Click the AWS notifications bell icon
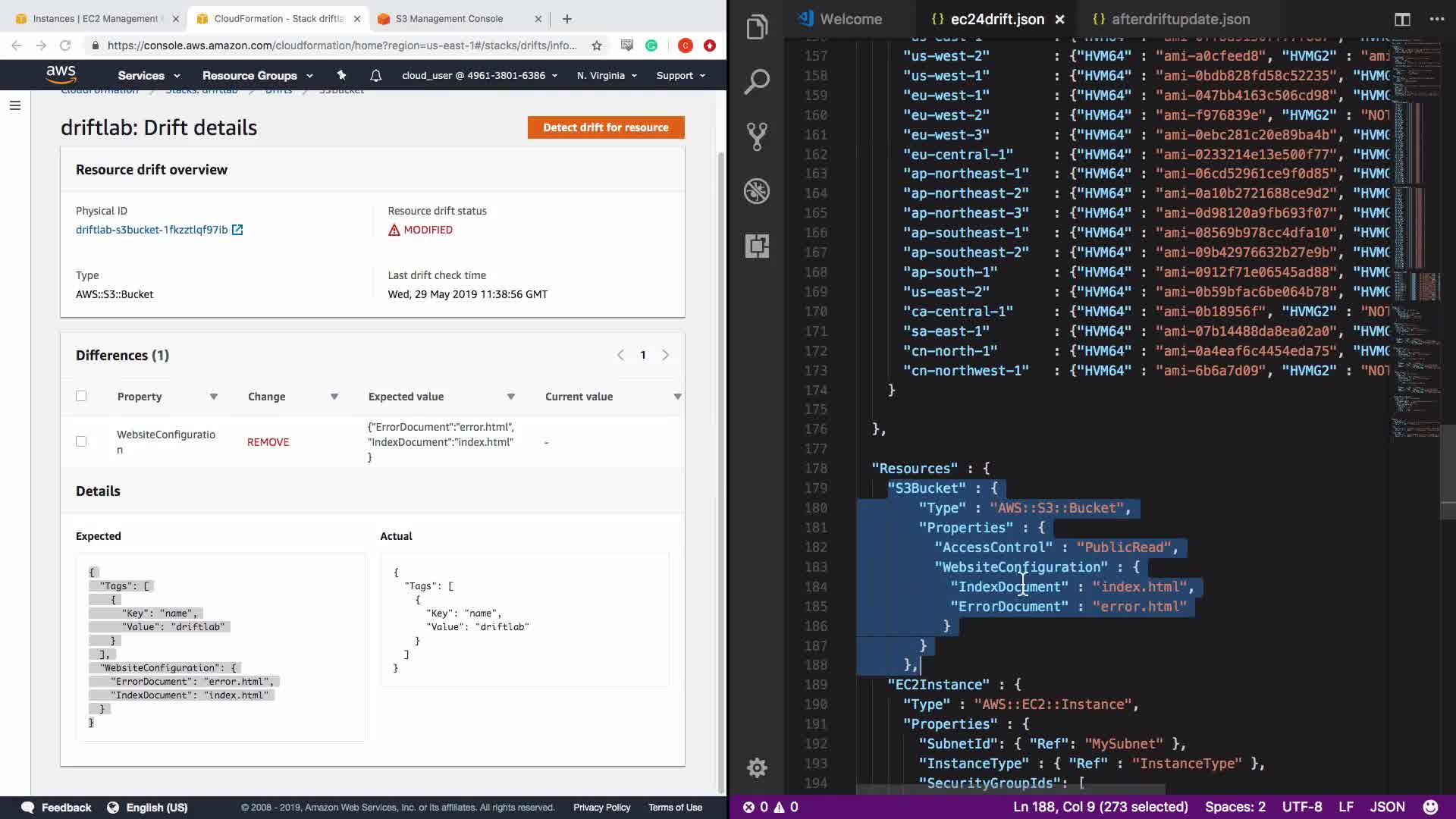The height and width of the screenshot is (819, 1456). point(375,75)
